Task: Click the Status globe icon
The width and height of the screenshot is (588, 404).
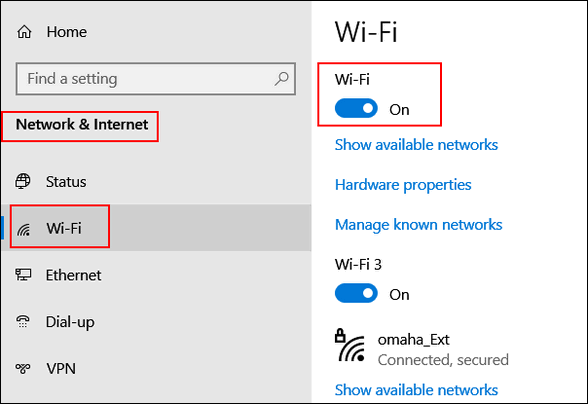Action: (x=23, y=181)
